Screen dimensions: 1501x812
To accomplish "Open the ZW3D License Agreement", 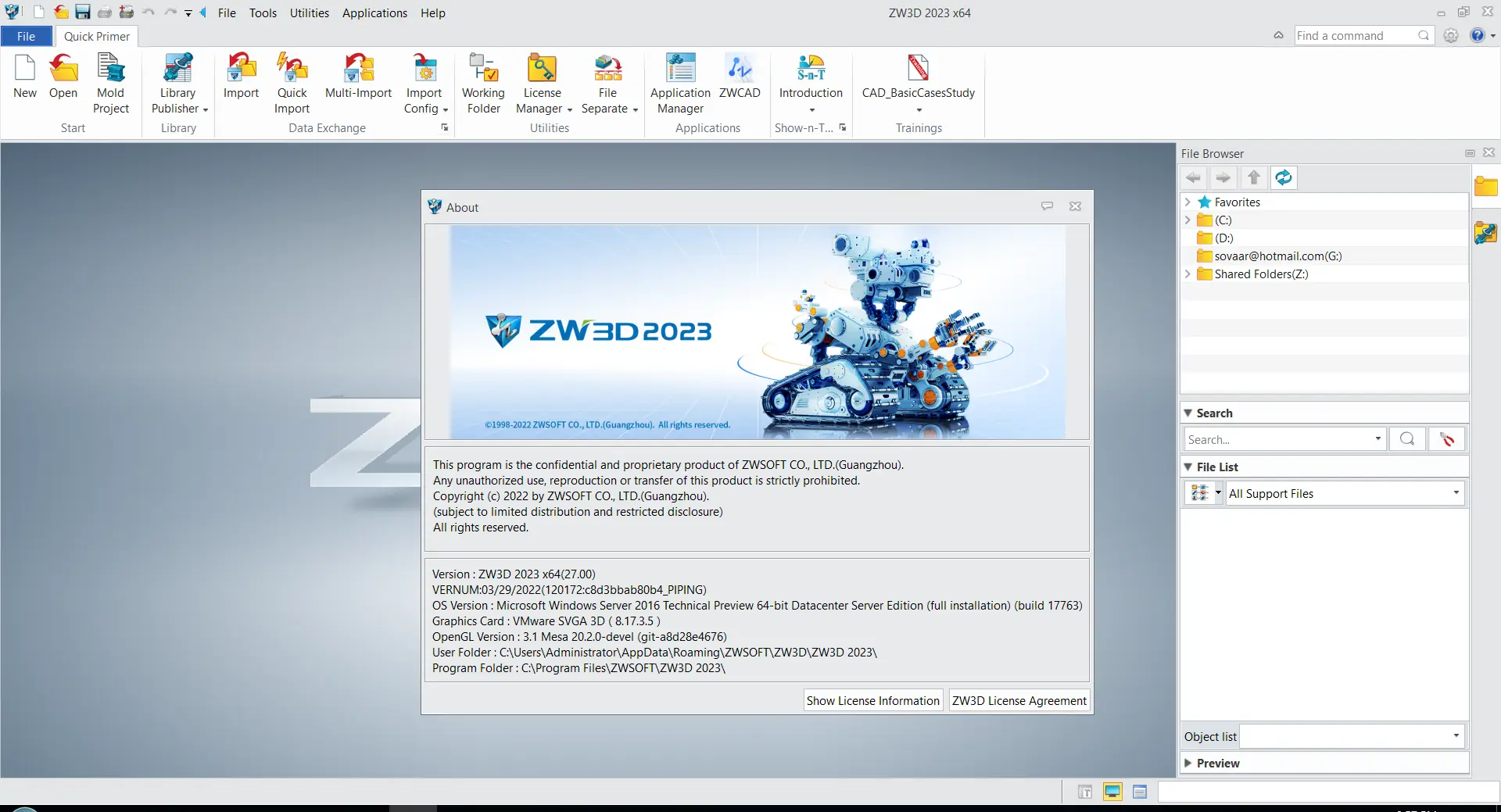I will [x=1019, y=700].
